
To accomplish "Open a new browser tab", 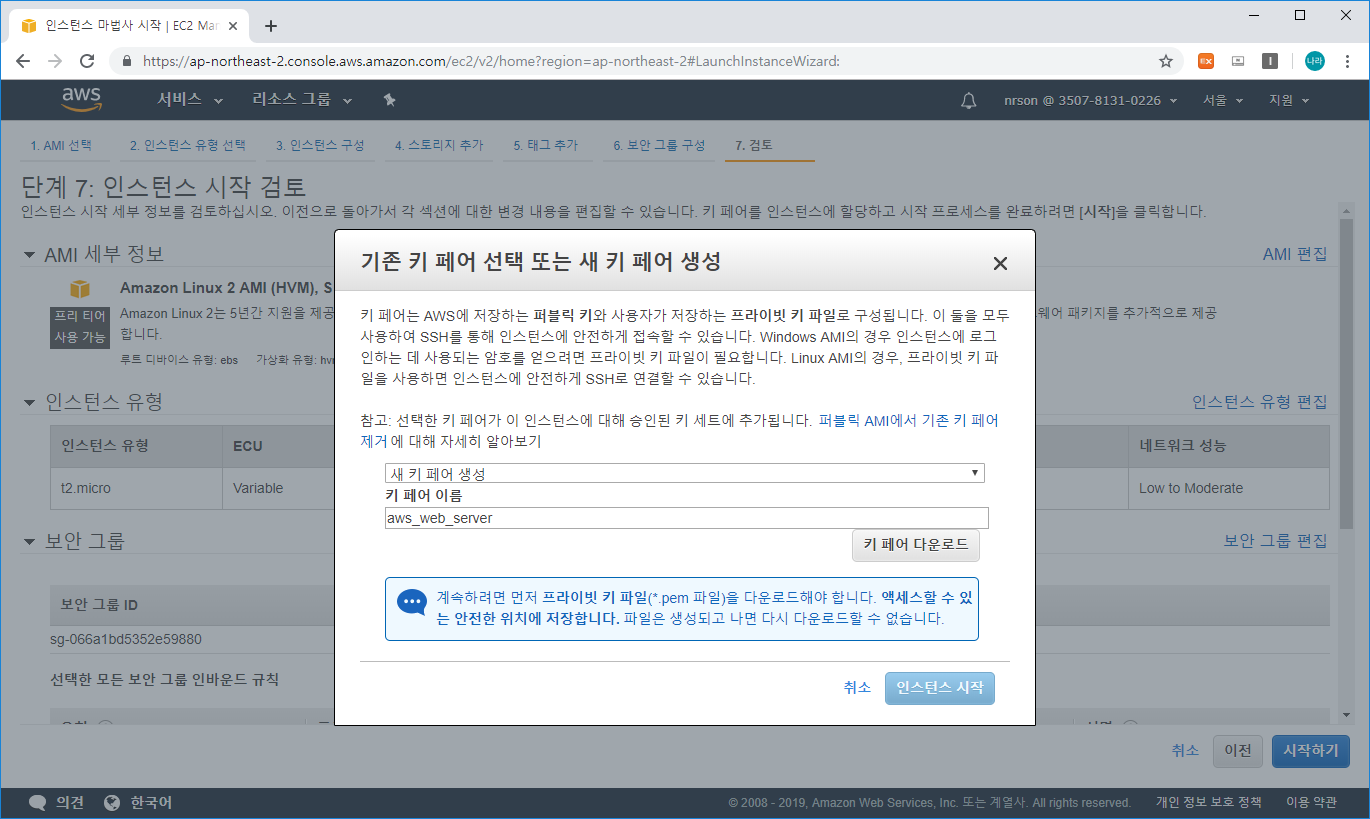I will 270,26.
